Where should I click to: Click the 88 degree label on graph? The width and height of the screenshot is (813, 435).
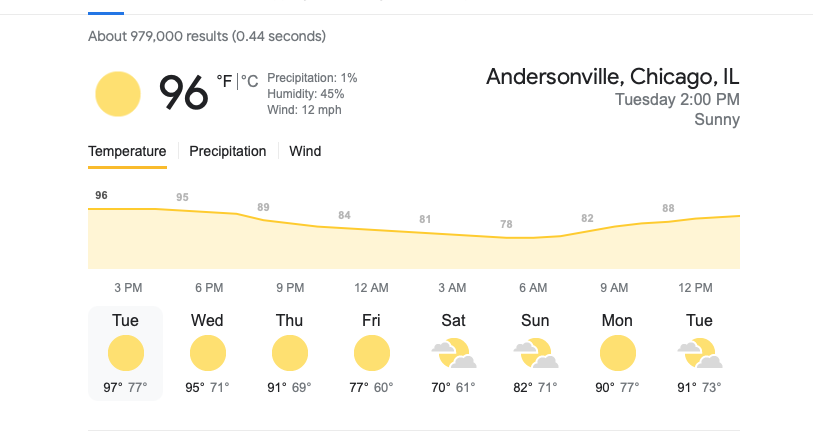[x=668, y=208]
